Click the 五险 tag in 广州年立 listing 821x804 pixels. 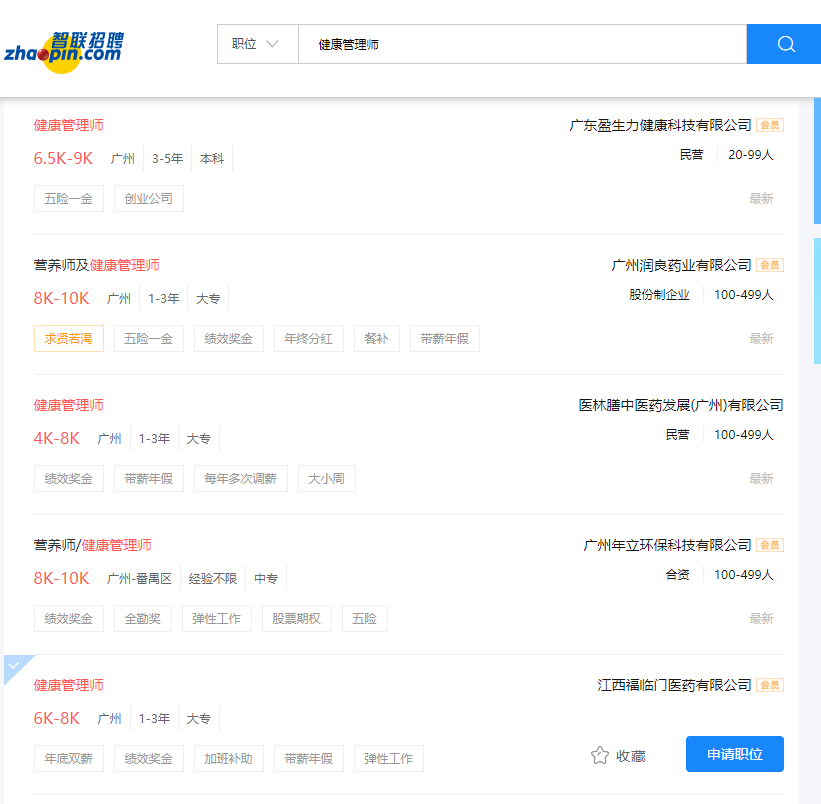click(364, 619)
